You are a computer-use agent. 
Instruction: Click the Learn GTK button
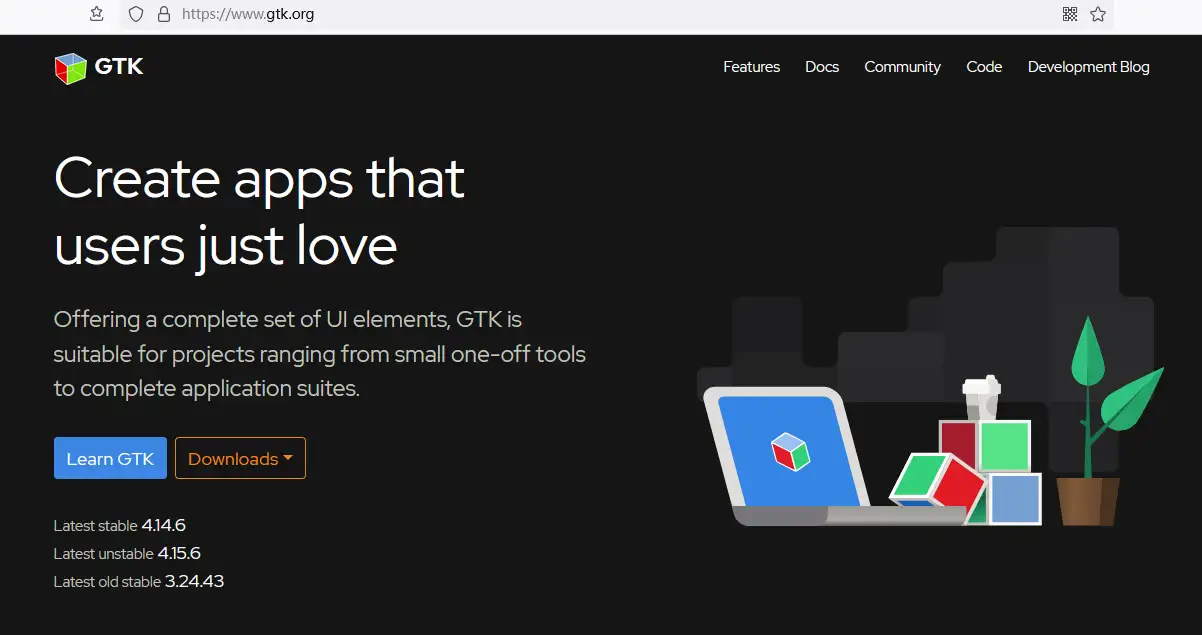110,458
